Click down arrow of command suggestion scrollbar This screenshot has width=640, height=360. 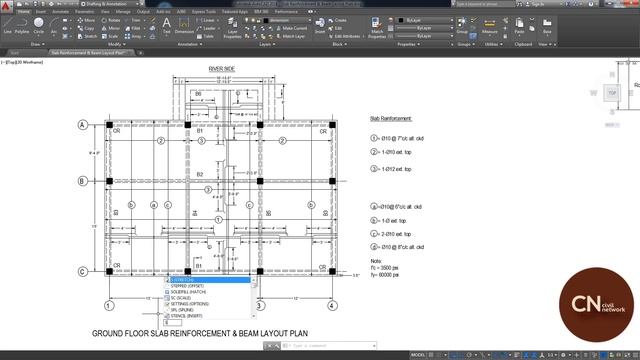254,316
